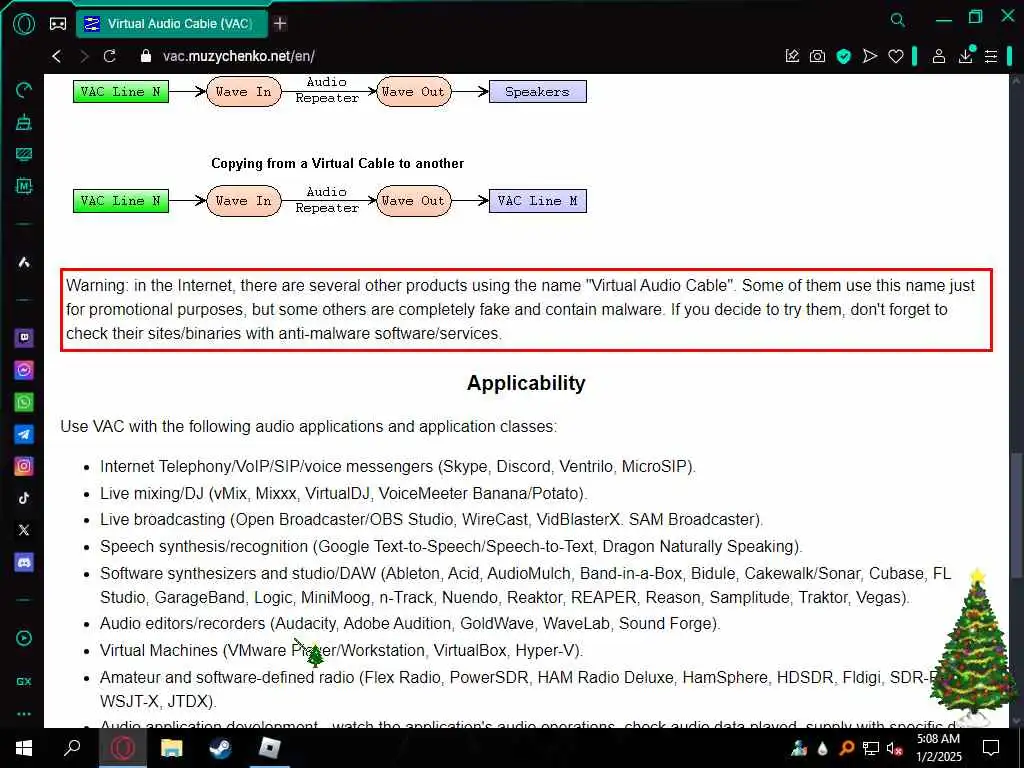Open the profile account icon
This screenshot has height=768, width=1024.
point(938,56)
